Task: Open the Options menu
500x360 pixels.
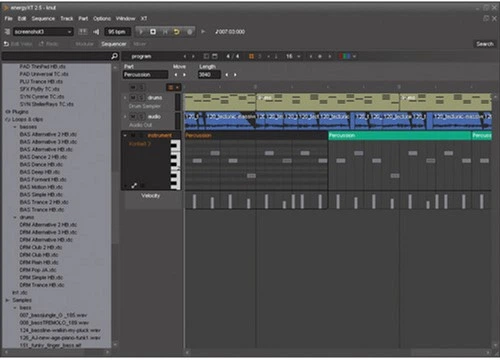Action: click(102, 19)
